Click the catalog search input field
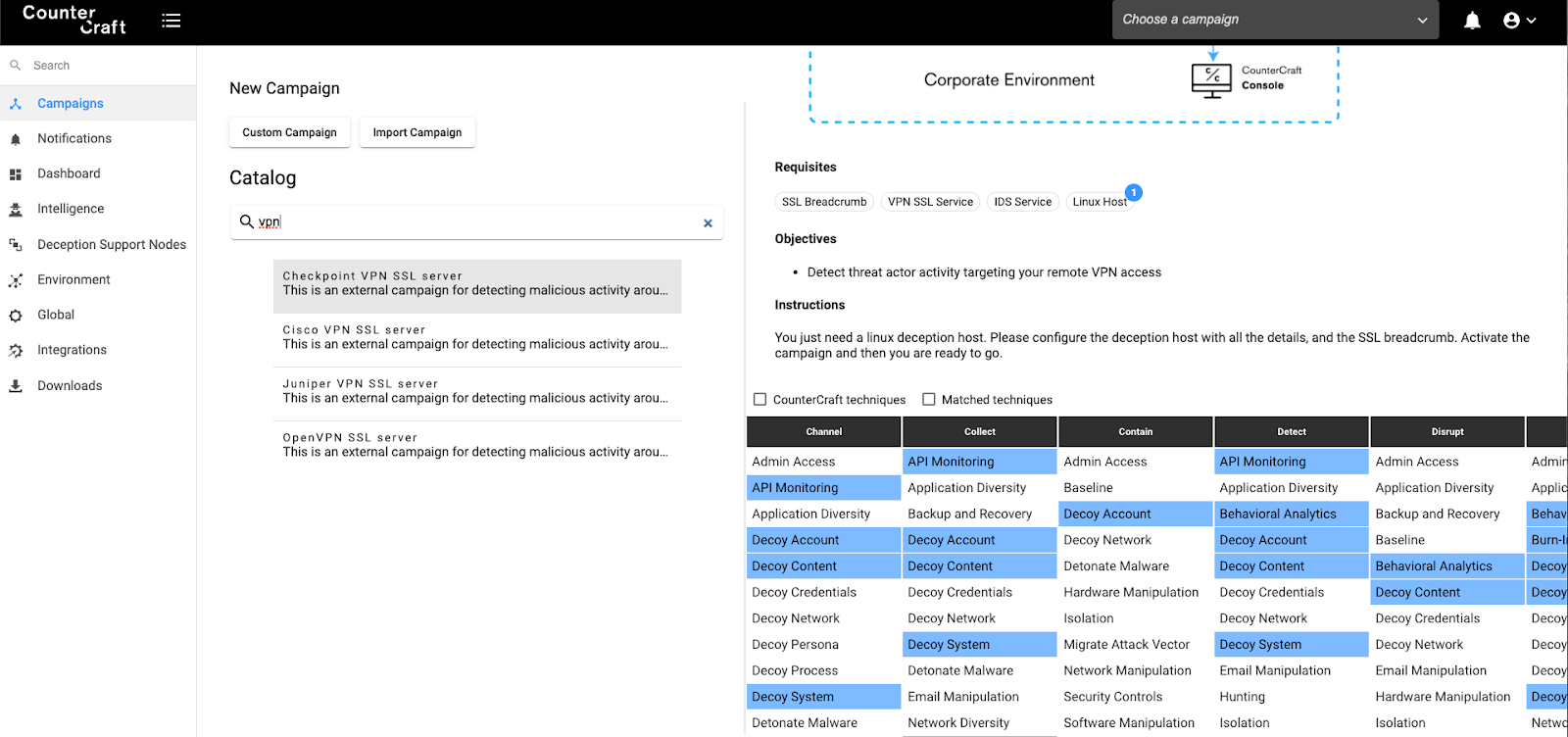Viewport: 1568px width, 737px height. point(470,222)
